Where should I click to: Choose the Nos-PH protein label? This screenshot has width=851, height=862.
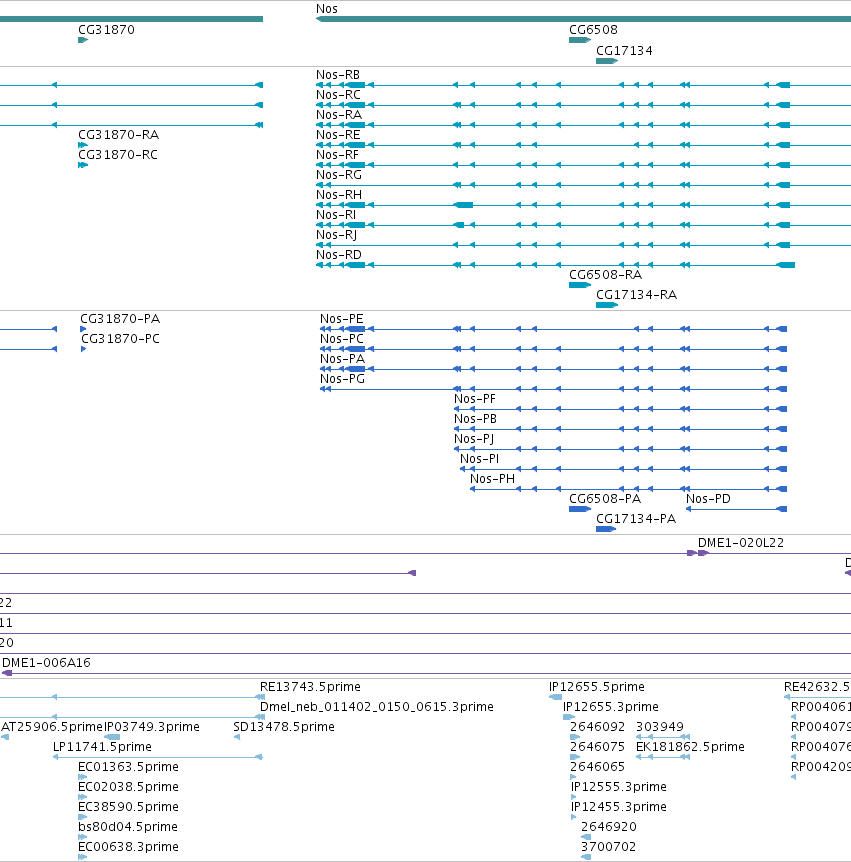point(492,479)
